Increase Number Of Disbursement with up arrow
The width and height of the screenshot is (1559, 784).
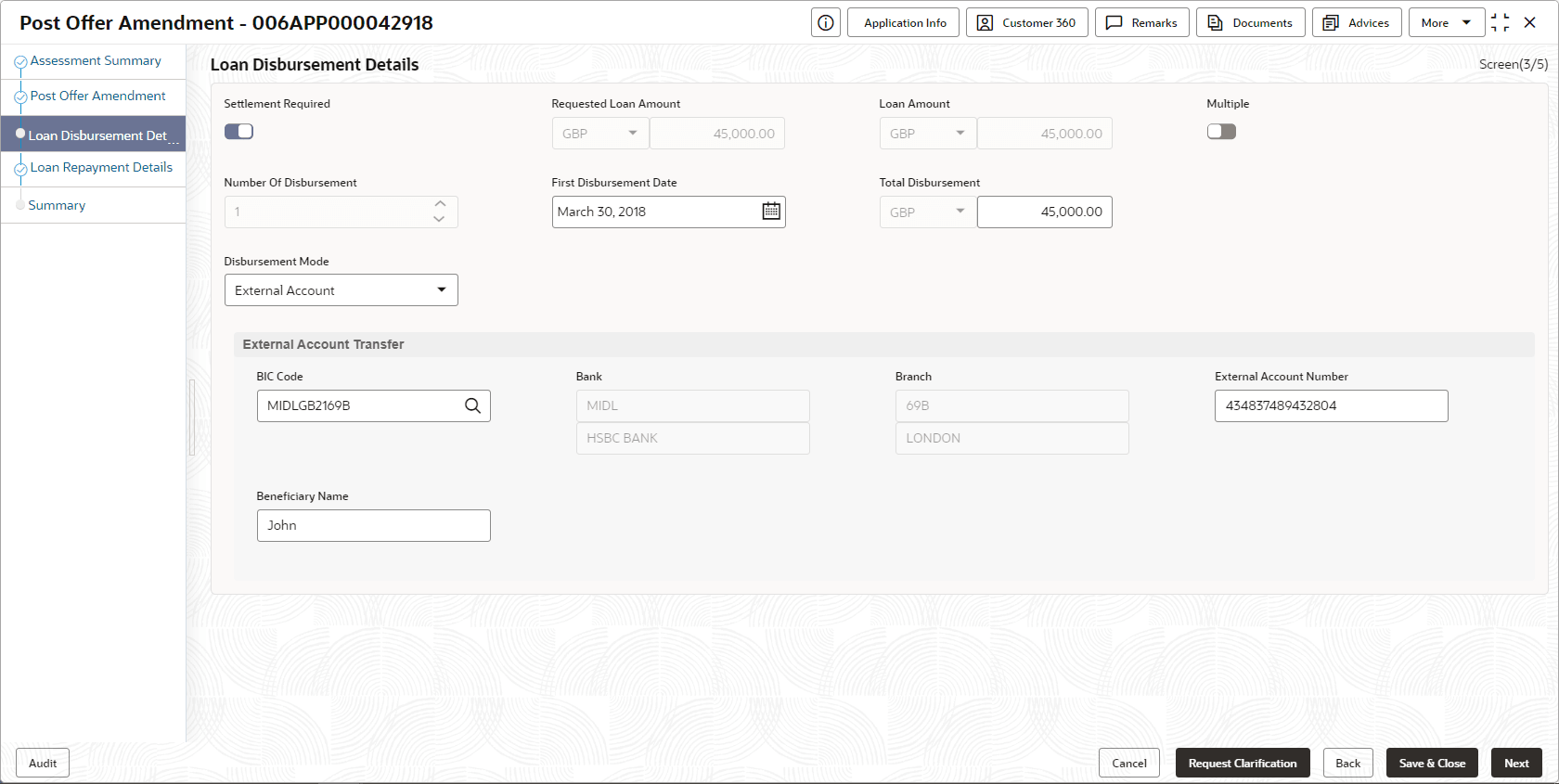point(440,204)
